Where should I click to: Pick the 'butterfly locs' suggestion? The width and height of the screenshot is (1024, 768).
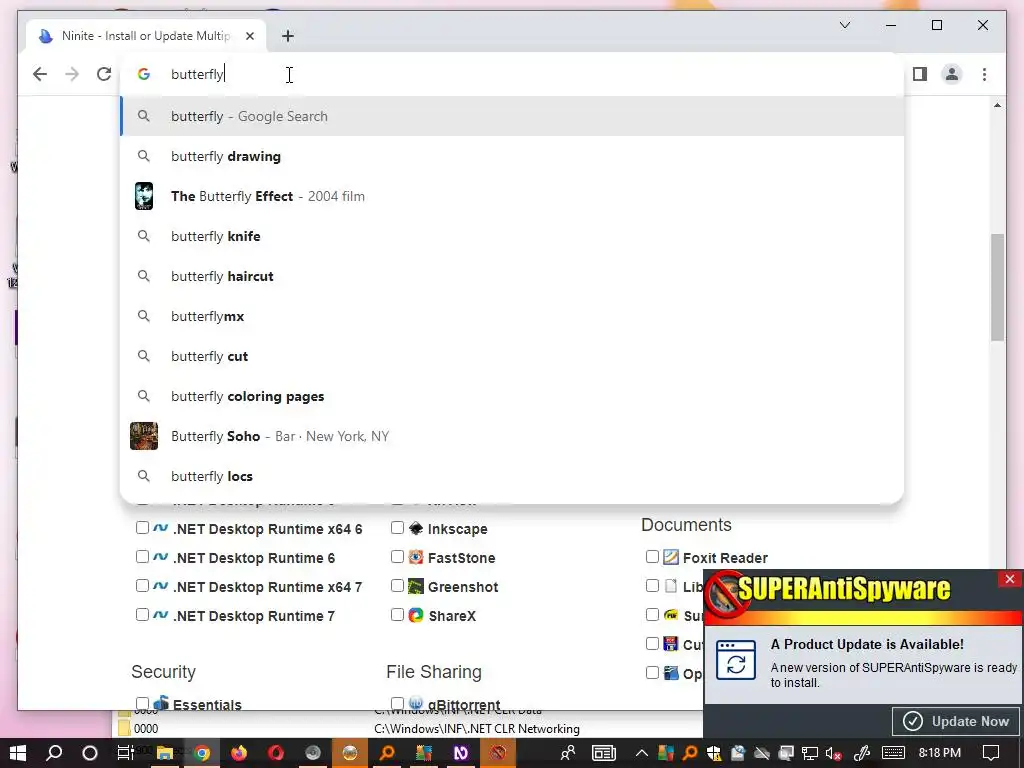click(512, 476)
